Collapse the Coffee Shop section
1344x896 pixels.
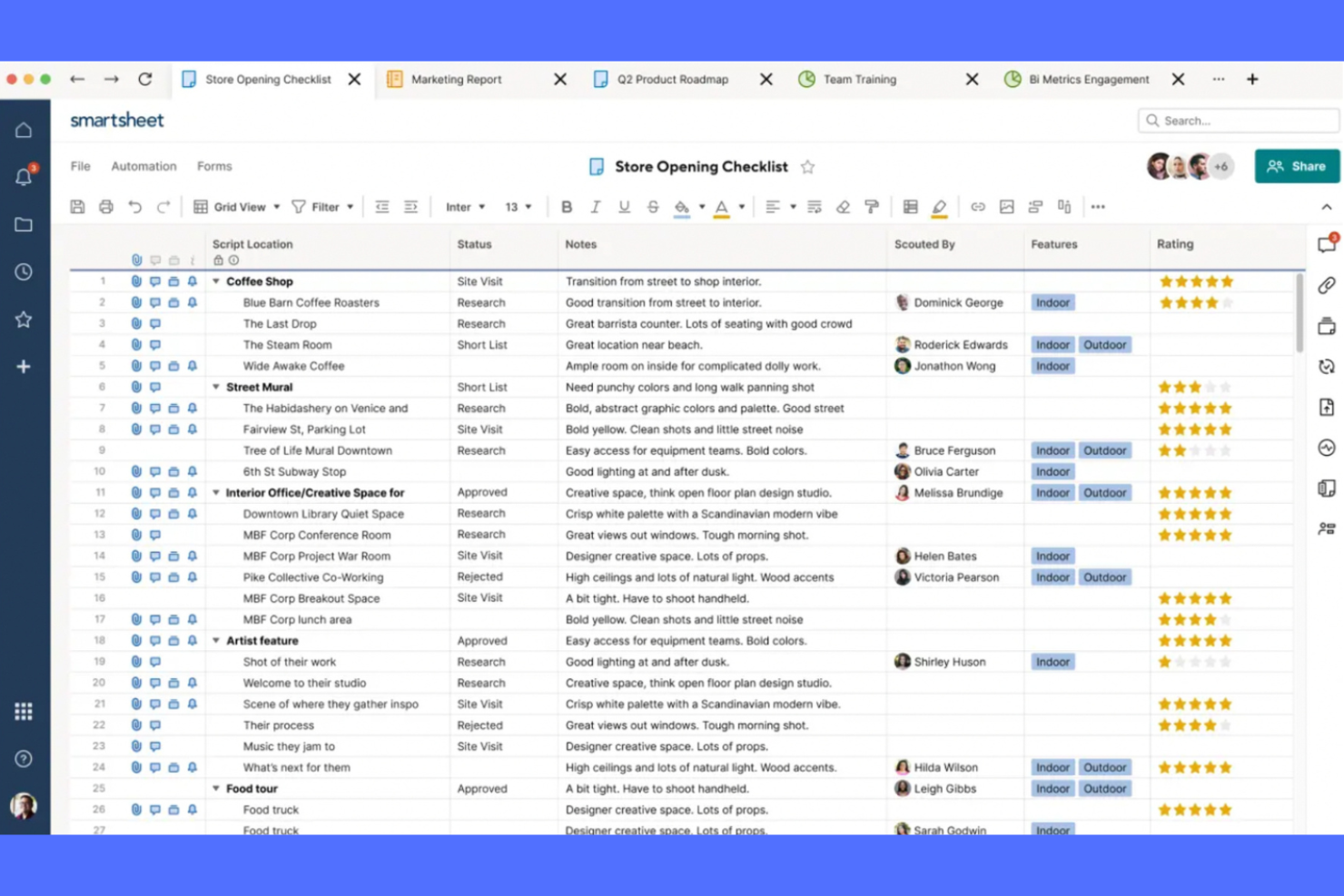[x=216, y=281]
